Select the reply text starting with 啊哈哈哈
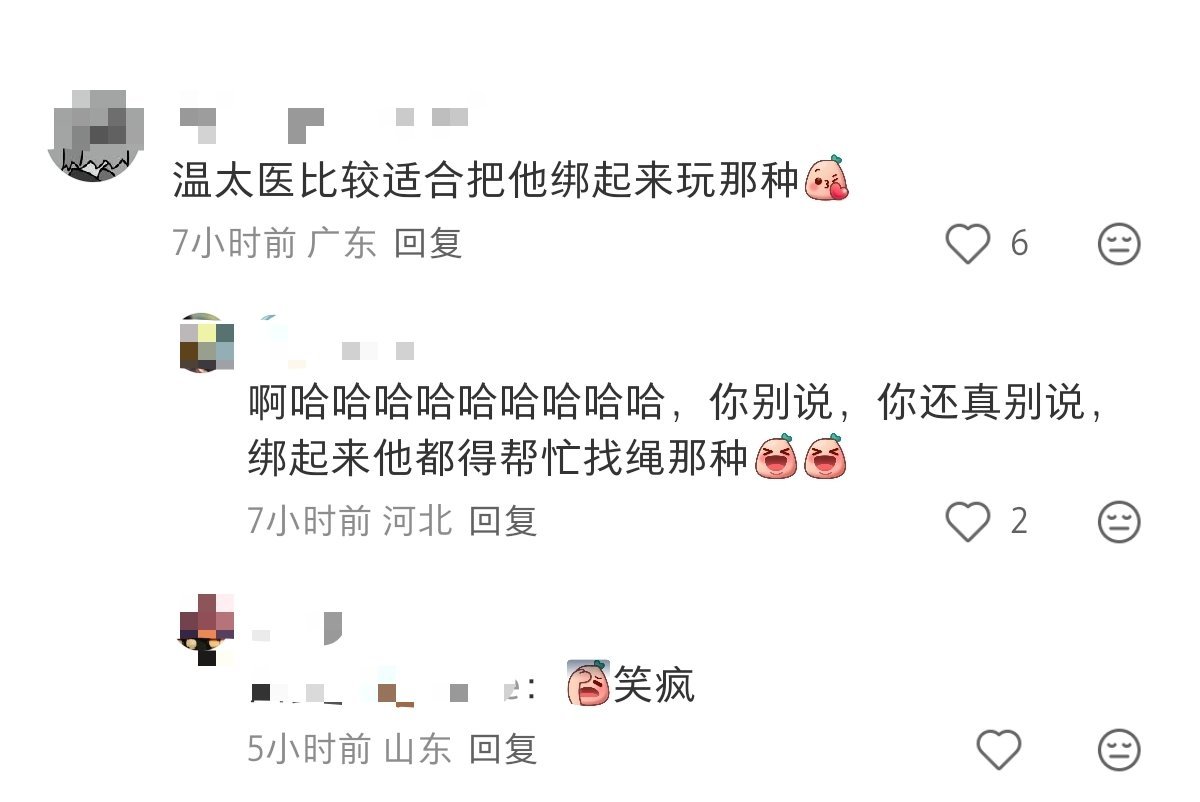The width and height of the screenshot is (1200, 802). [678, 431]
